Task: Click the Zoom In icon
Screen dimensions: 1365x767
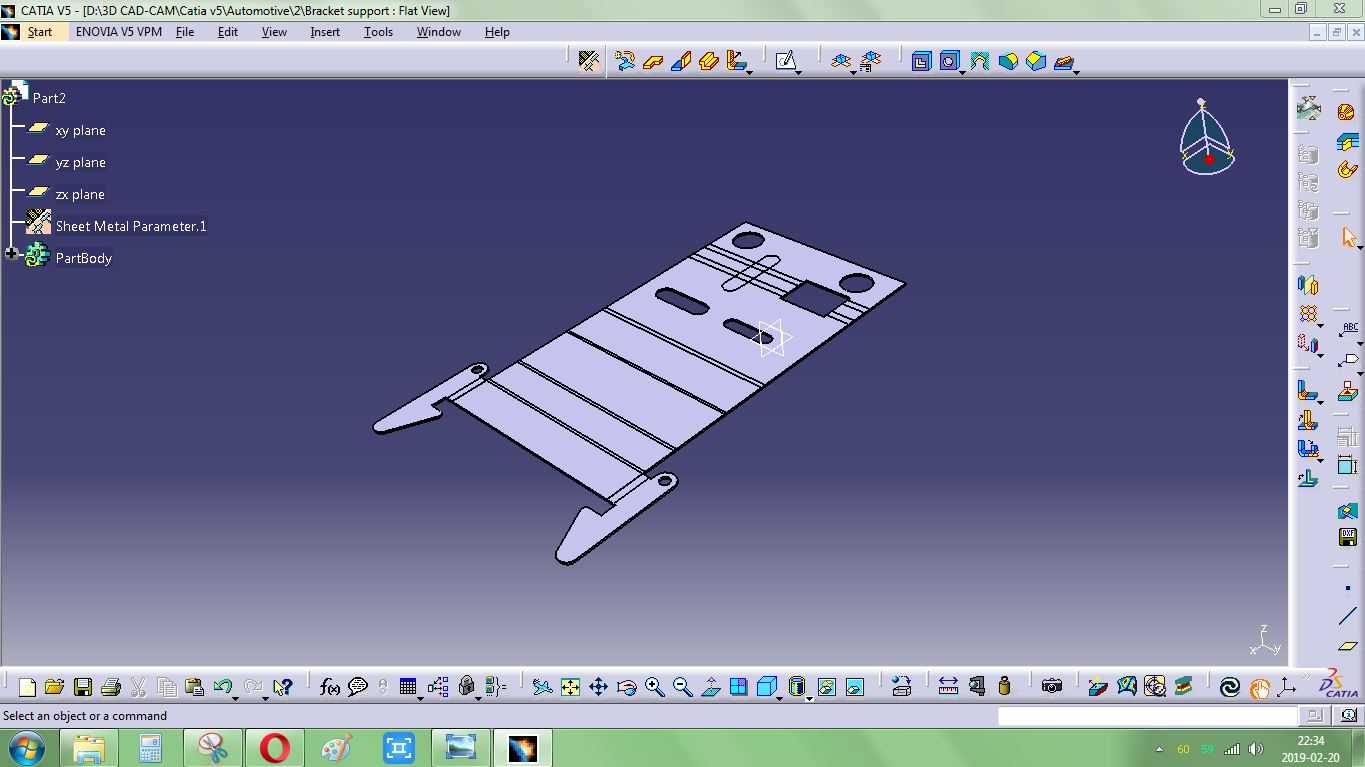Action: point(654,687)
